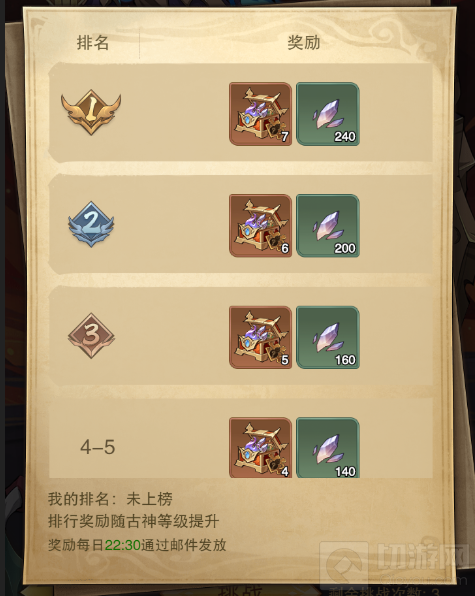Click the gold first place badge
The image size is (475, 596).
91,112
